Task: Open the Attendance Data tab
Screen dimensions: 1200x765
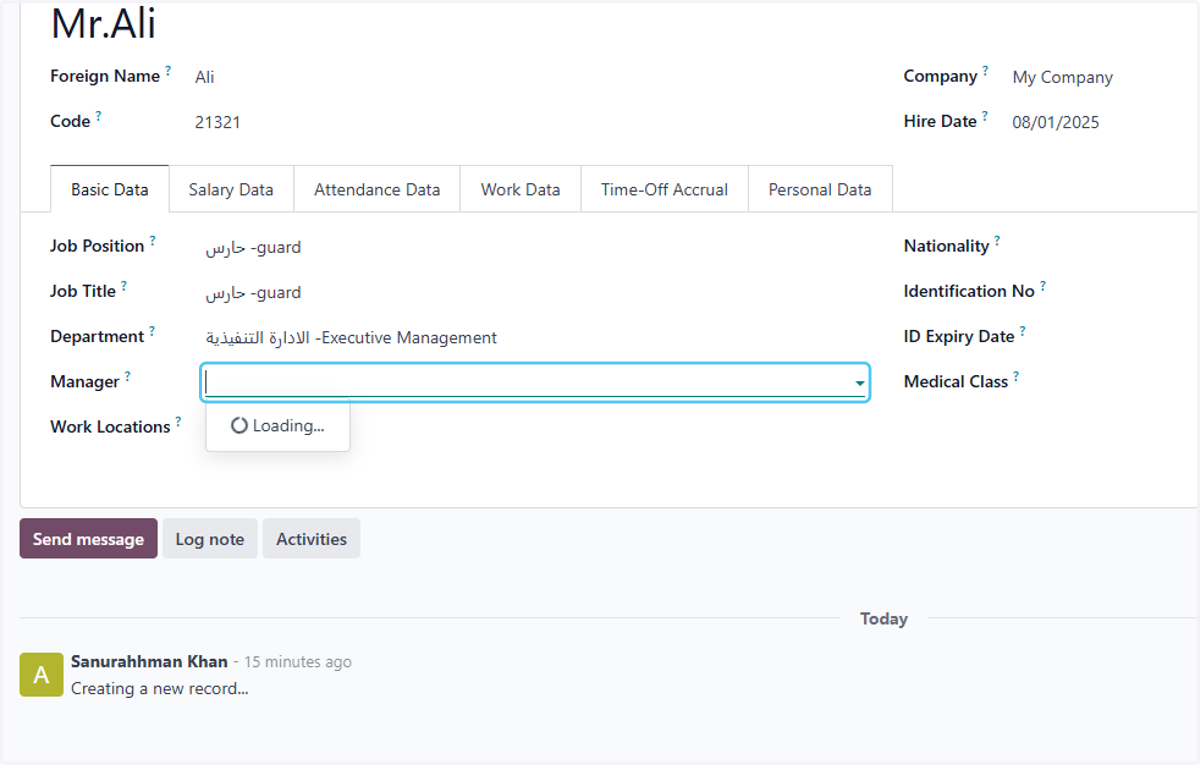Action: 377,189
